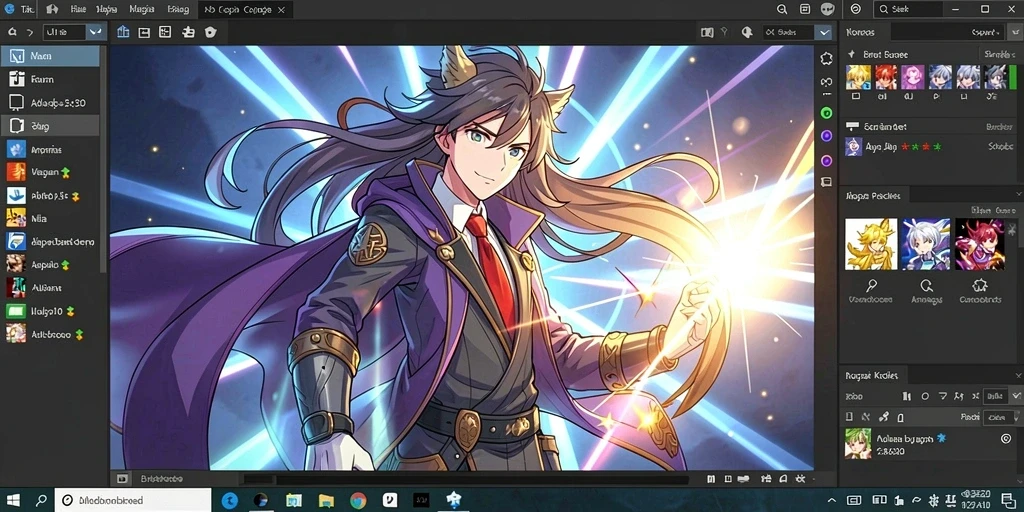The image size is (1024, 512).
Task: Click the Windows taskbar search box
Action: point(133,500)
